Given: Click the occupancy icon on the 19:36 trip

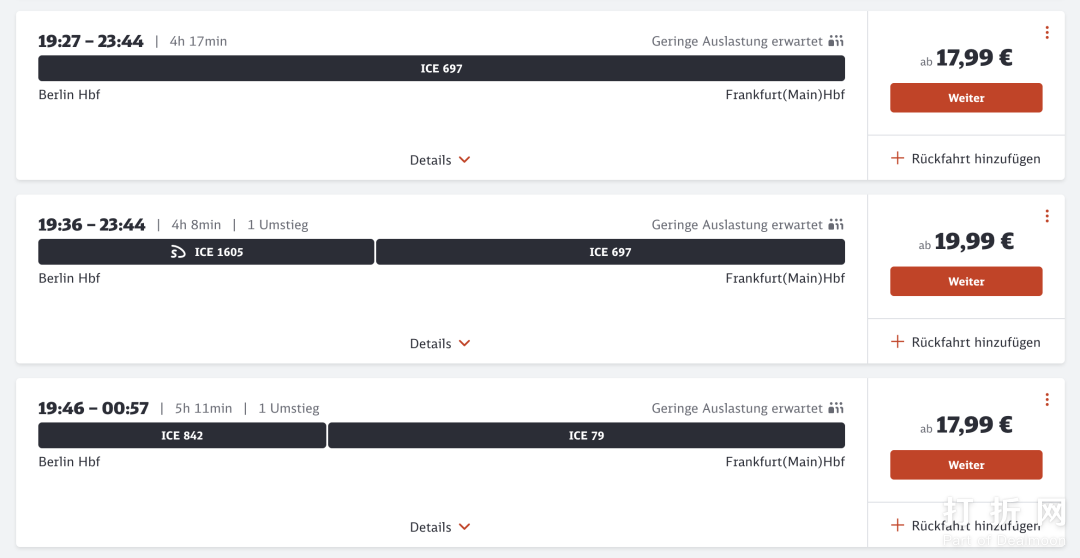Looking at the screenshot, I should (836, 225).
